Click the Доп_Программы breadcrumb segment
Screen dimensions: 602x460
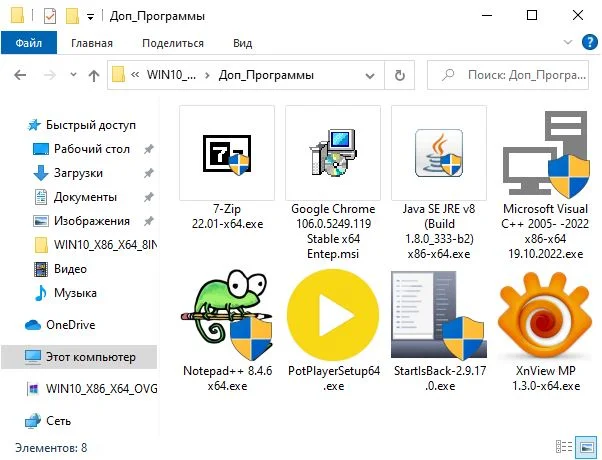tap(266, 74)
